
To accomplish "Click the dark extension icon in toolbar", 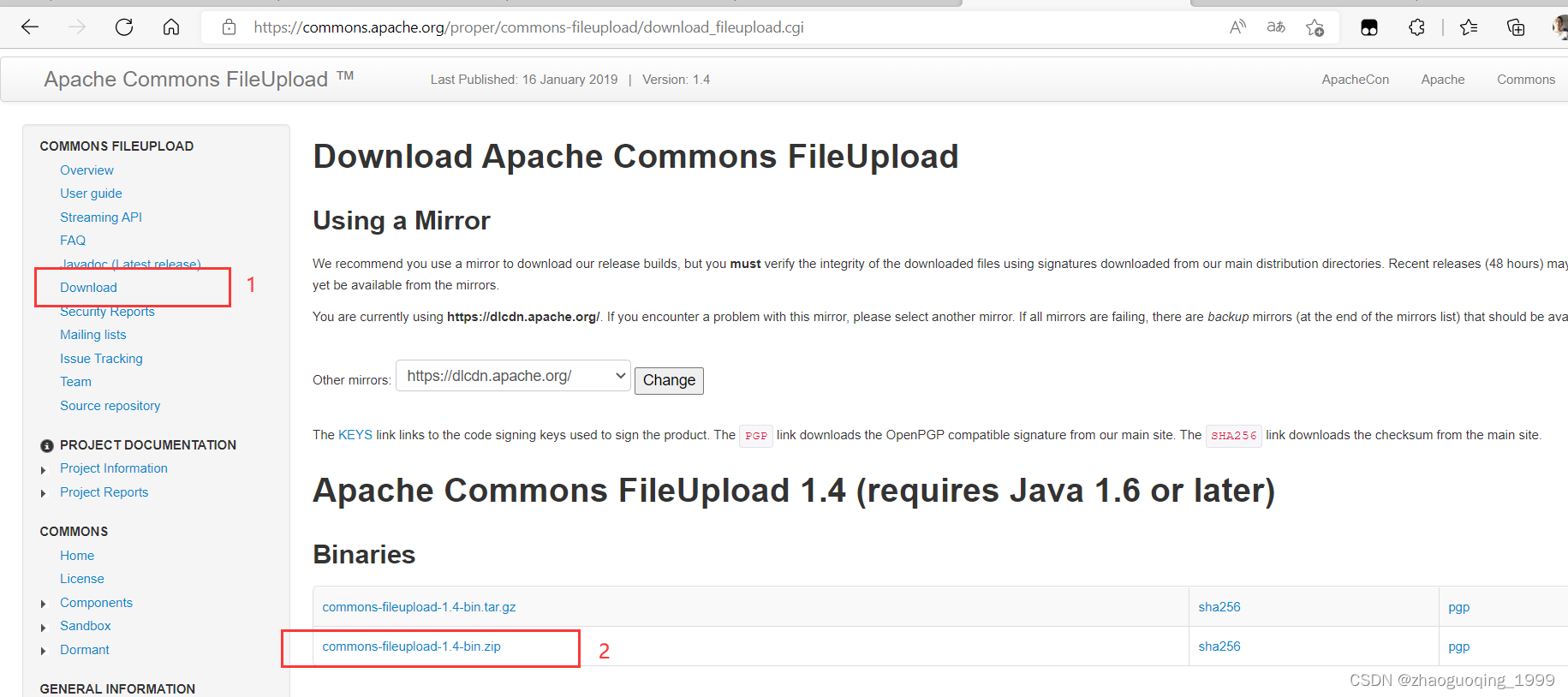I will click(1369, 27).
